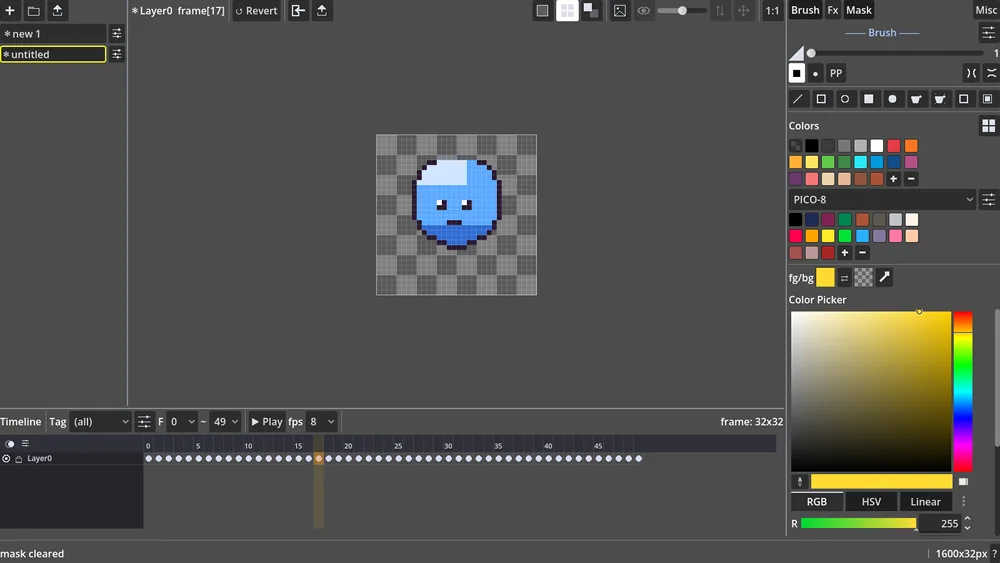
Task: Open brush panel settings sliders icon
Action: [x=989, y=33]
